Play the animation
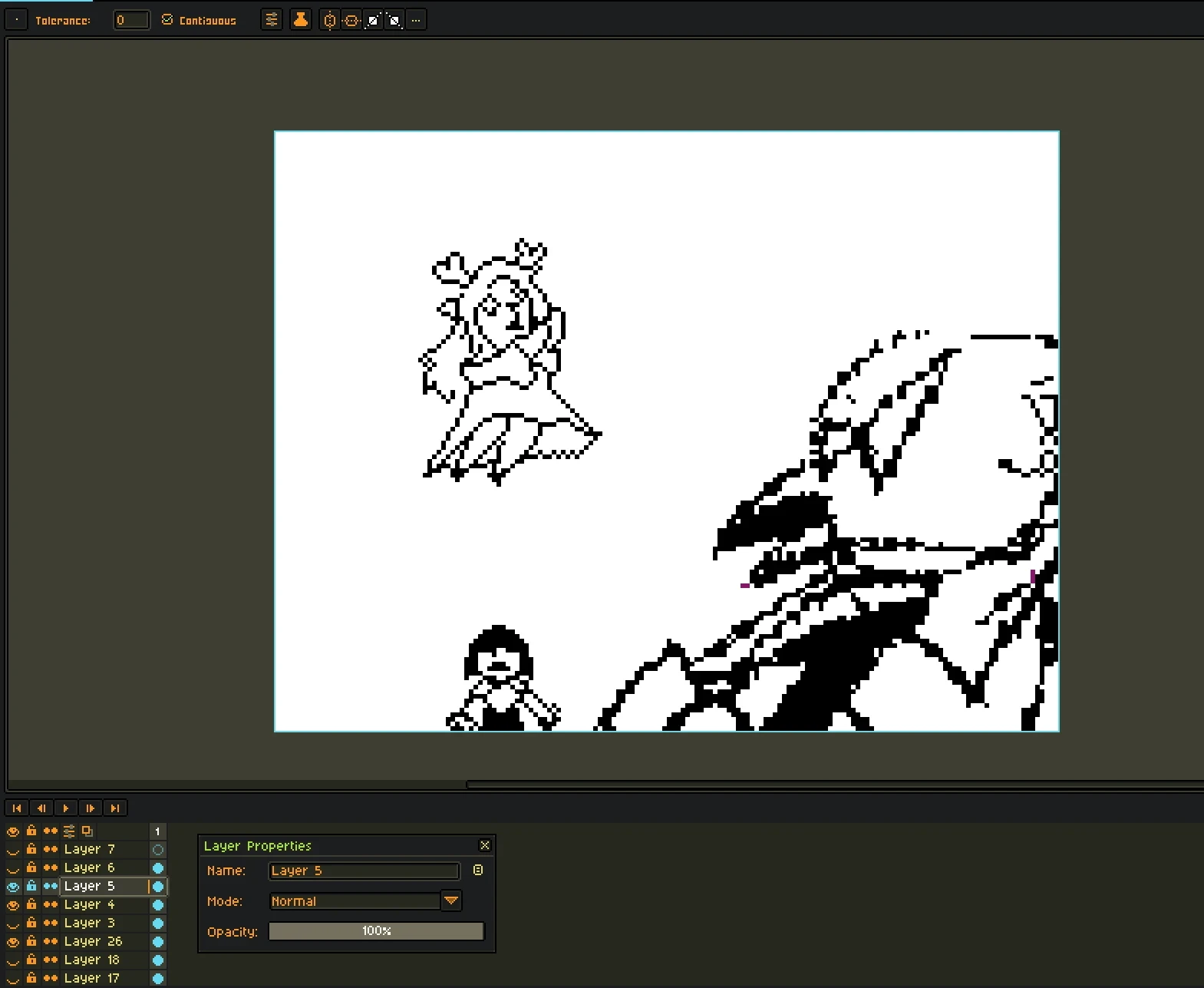 [x=66, y=808]
